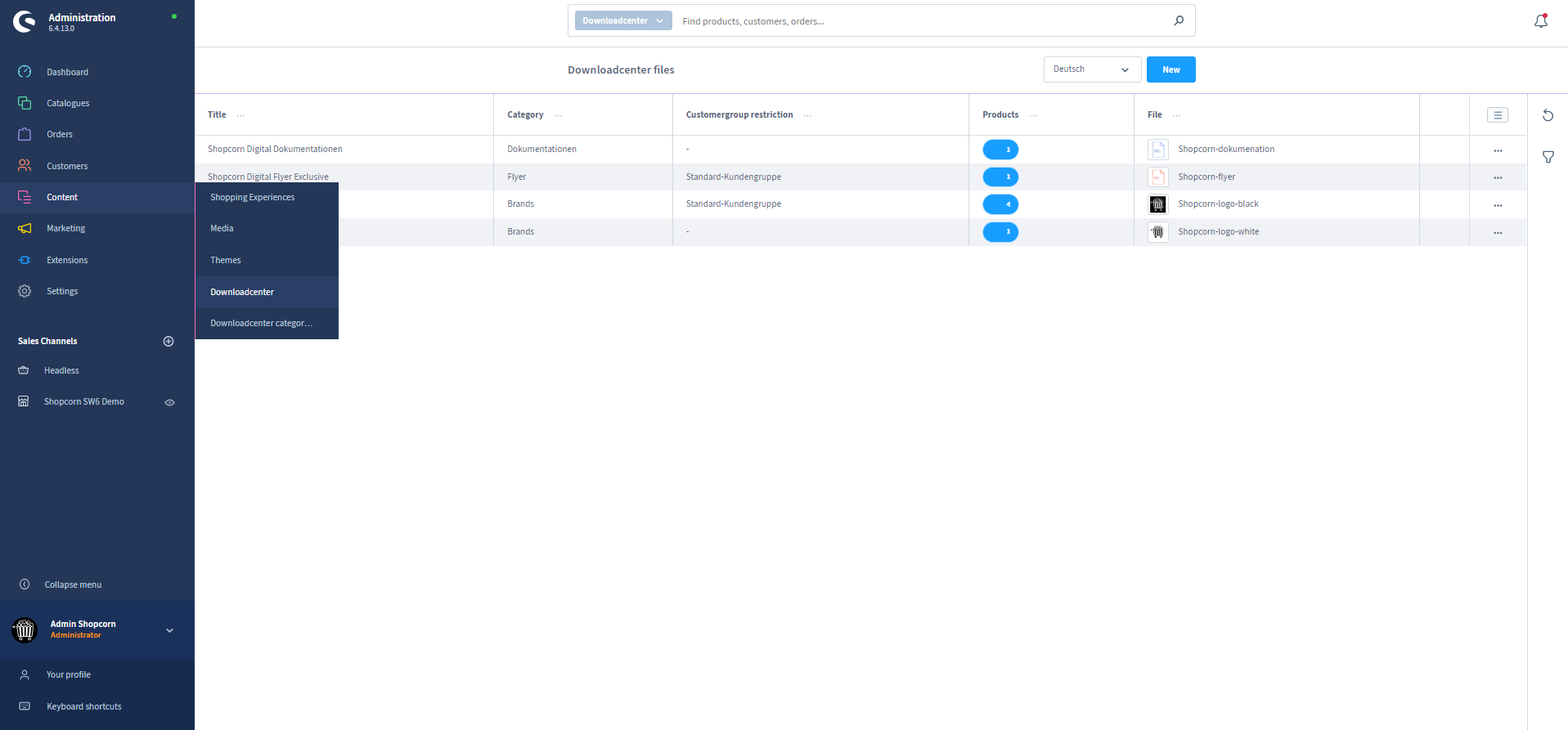Open the Downloadcenter search scope dropdown
1568x730 pixels.
point(623,20)
